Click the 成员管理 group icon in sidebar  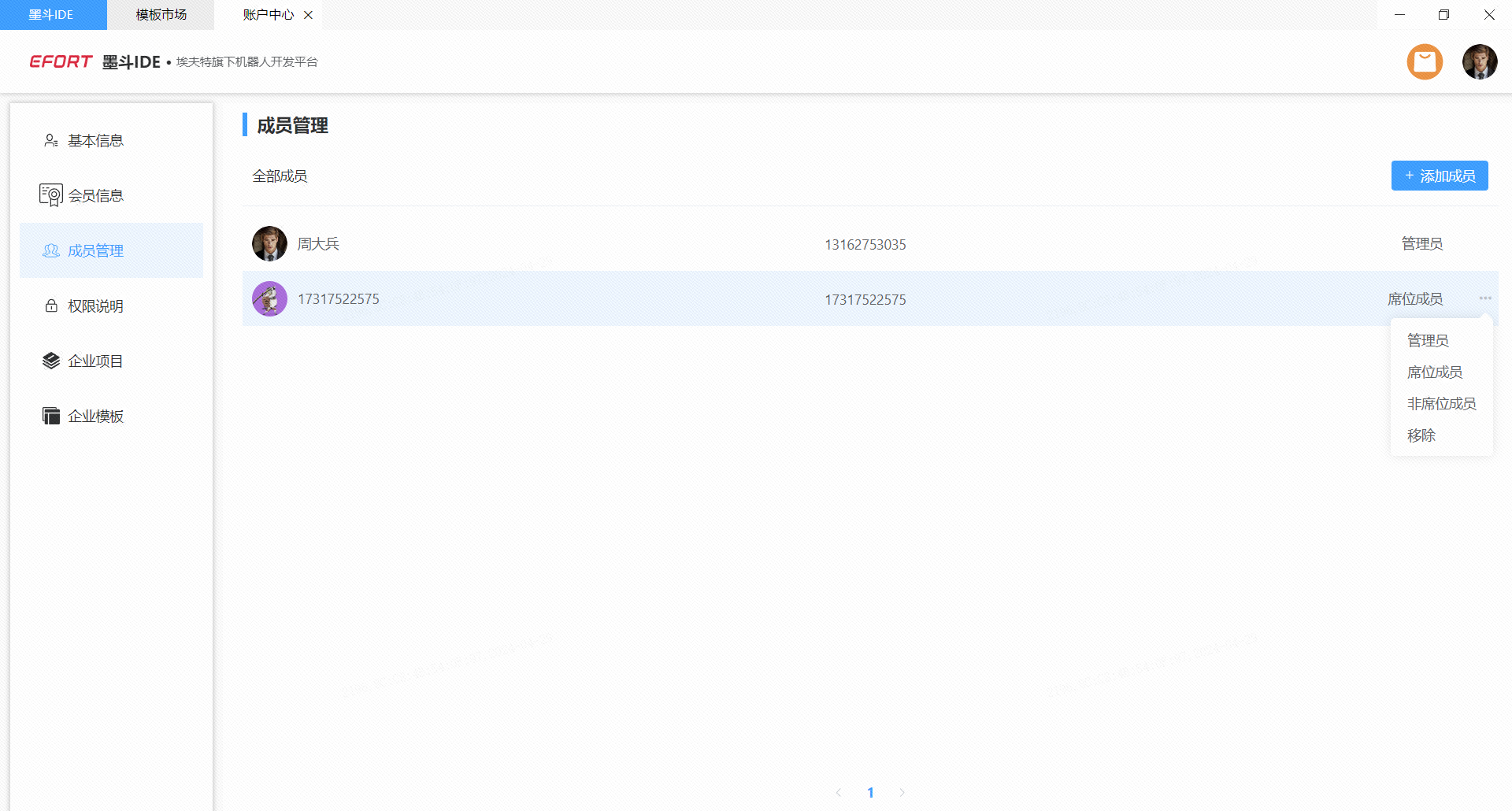point(51,251)
